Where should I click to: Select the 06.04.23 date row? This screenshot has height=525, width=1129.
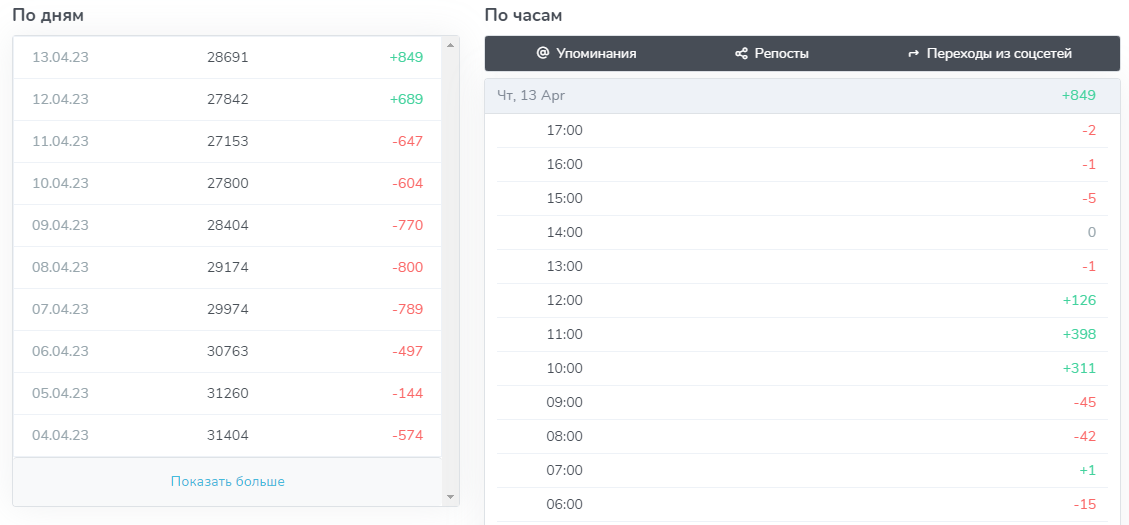click(228, 351)
